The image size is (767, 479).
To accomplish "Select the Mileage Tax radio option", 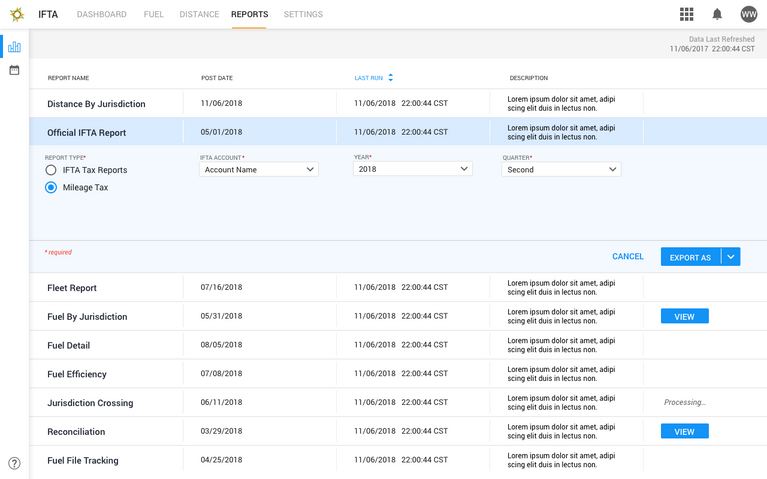I will click(x=51, y=187).
